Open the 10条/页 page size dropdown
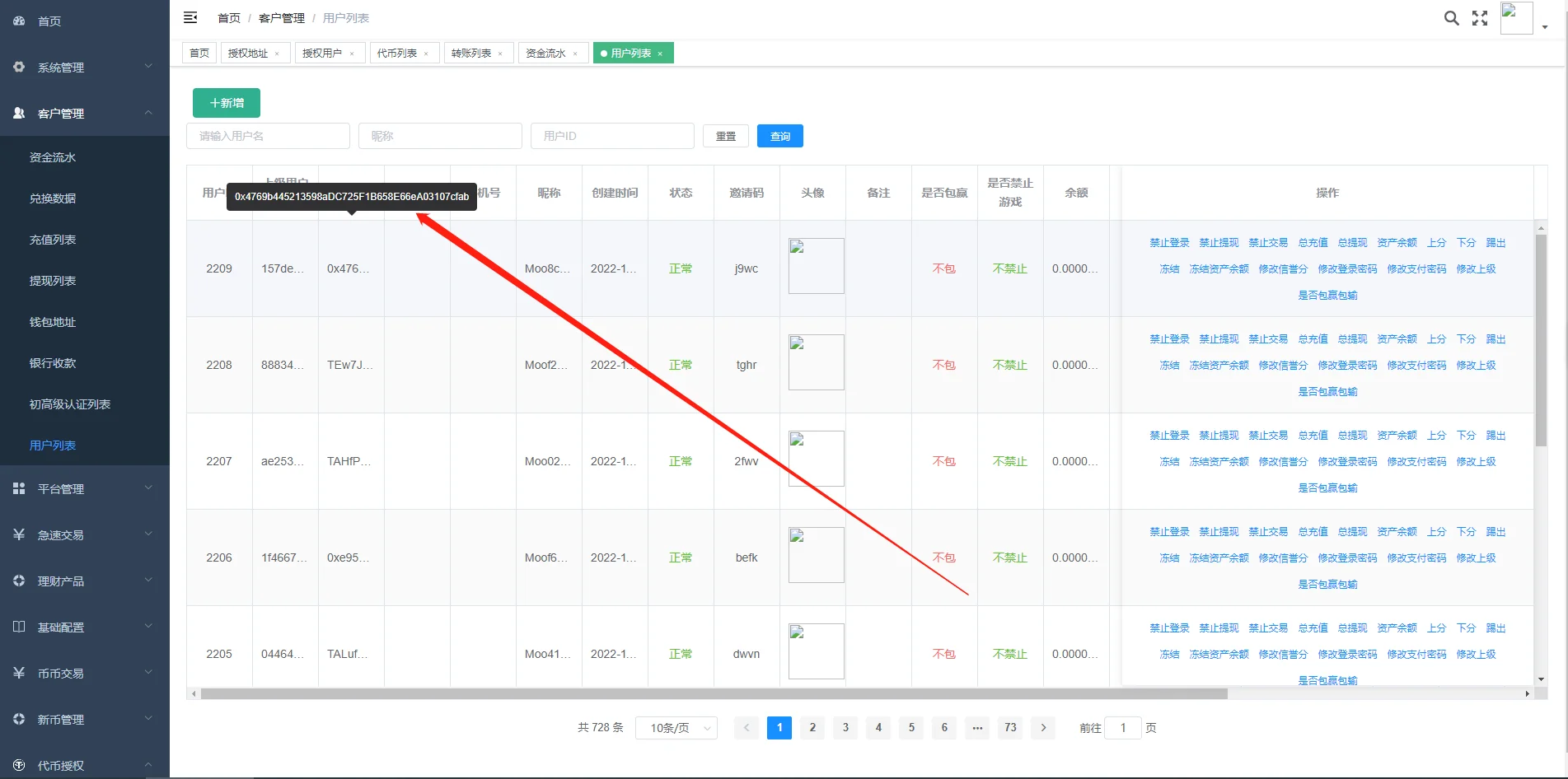The width and height of the screenshot is (1568, 779). click(x=676, y=728)
